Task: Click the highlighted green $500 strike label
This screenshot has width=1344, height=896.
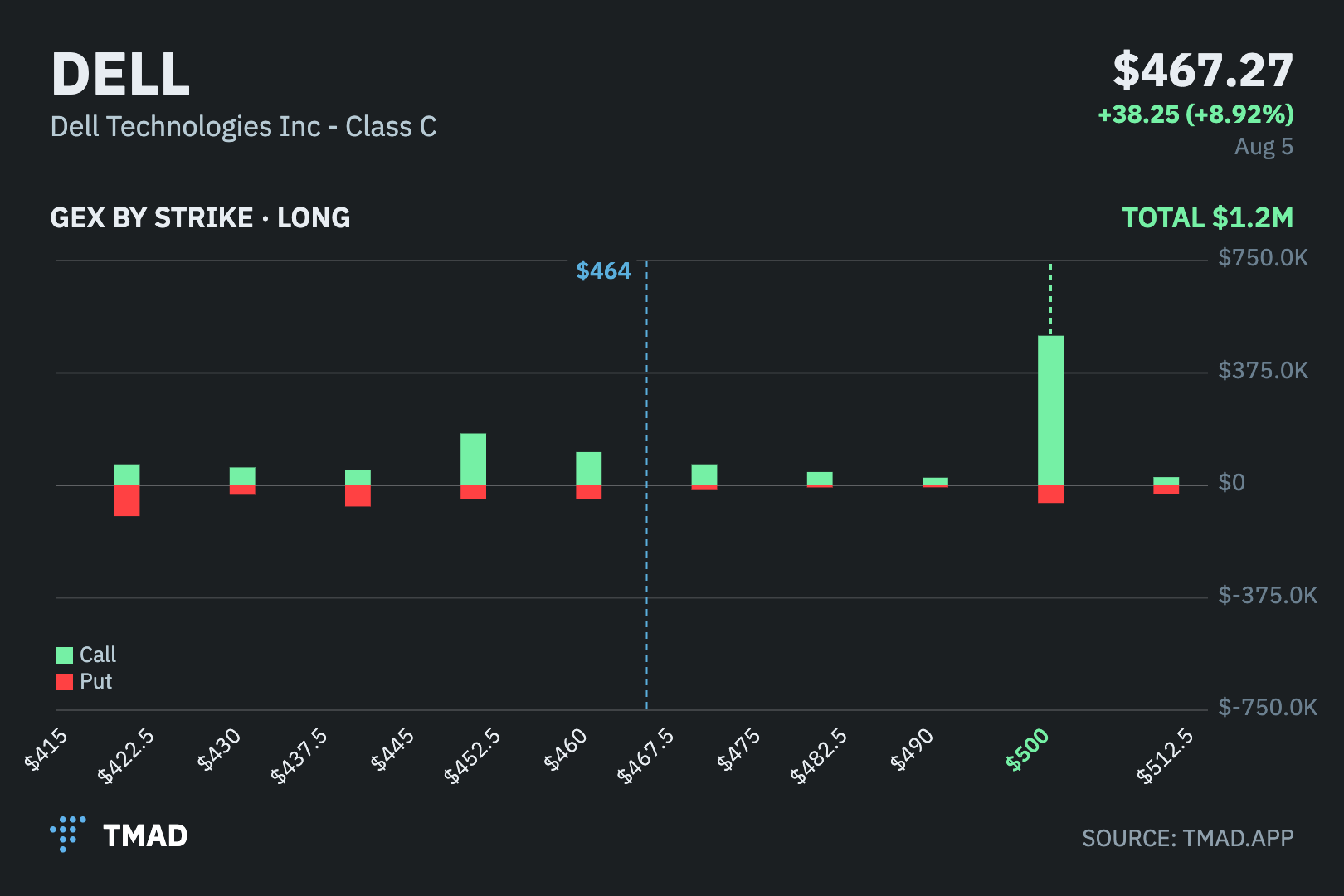Action: (1028, 749)
